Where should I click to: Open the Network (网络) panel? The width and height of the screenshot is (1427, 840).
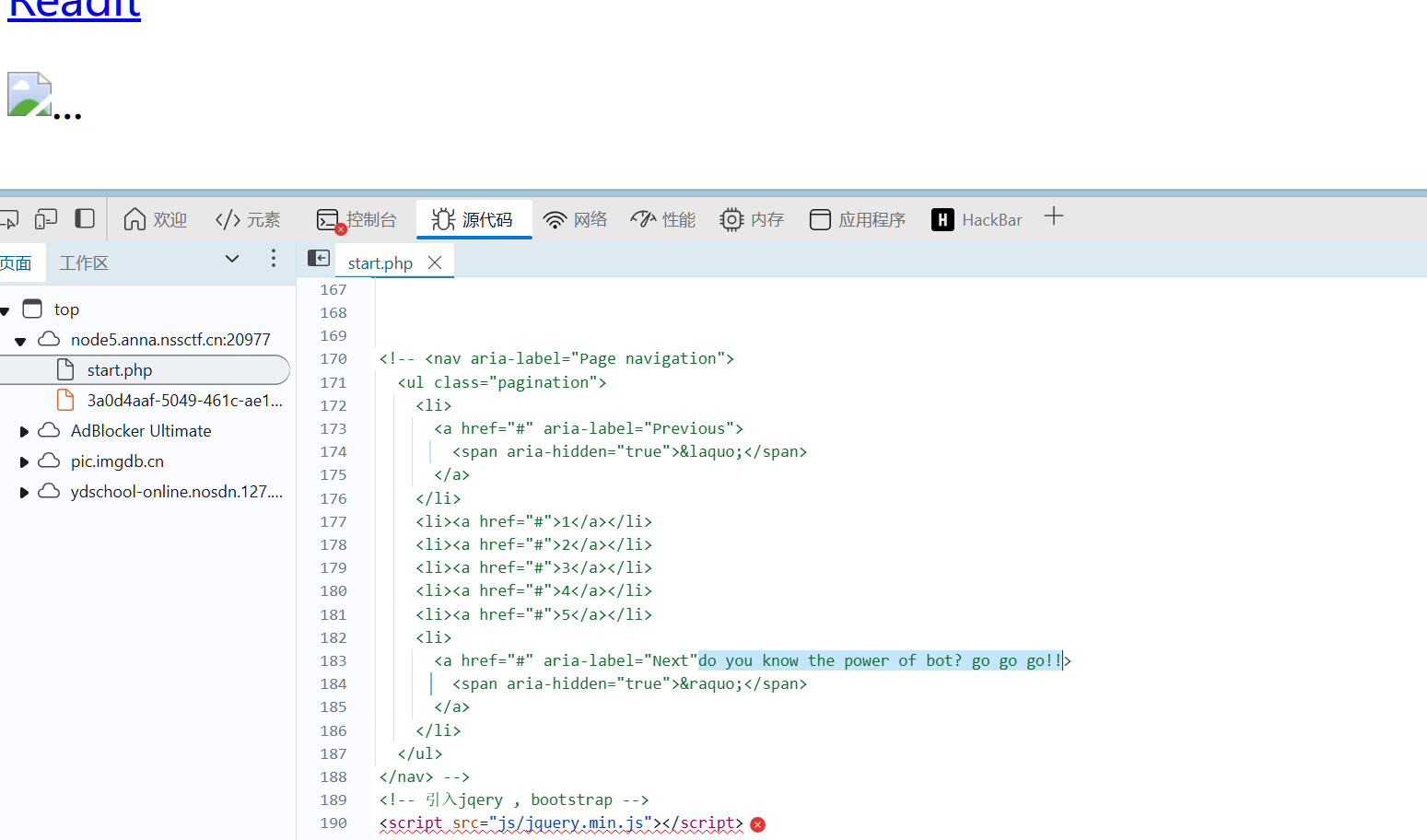tap(576, 219)
